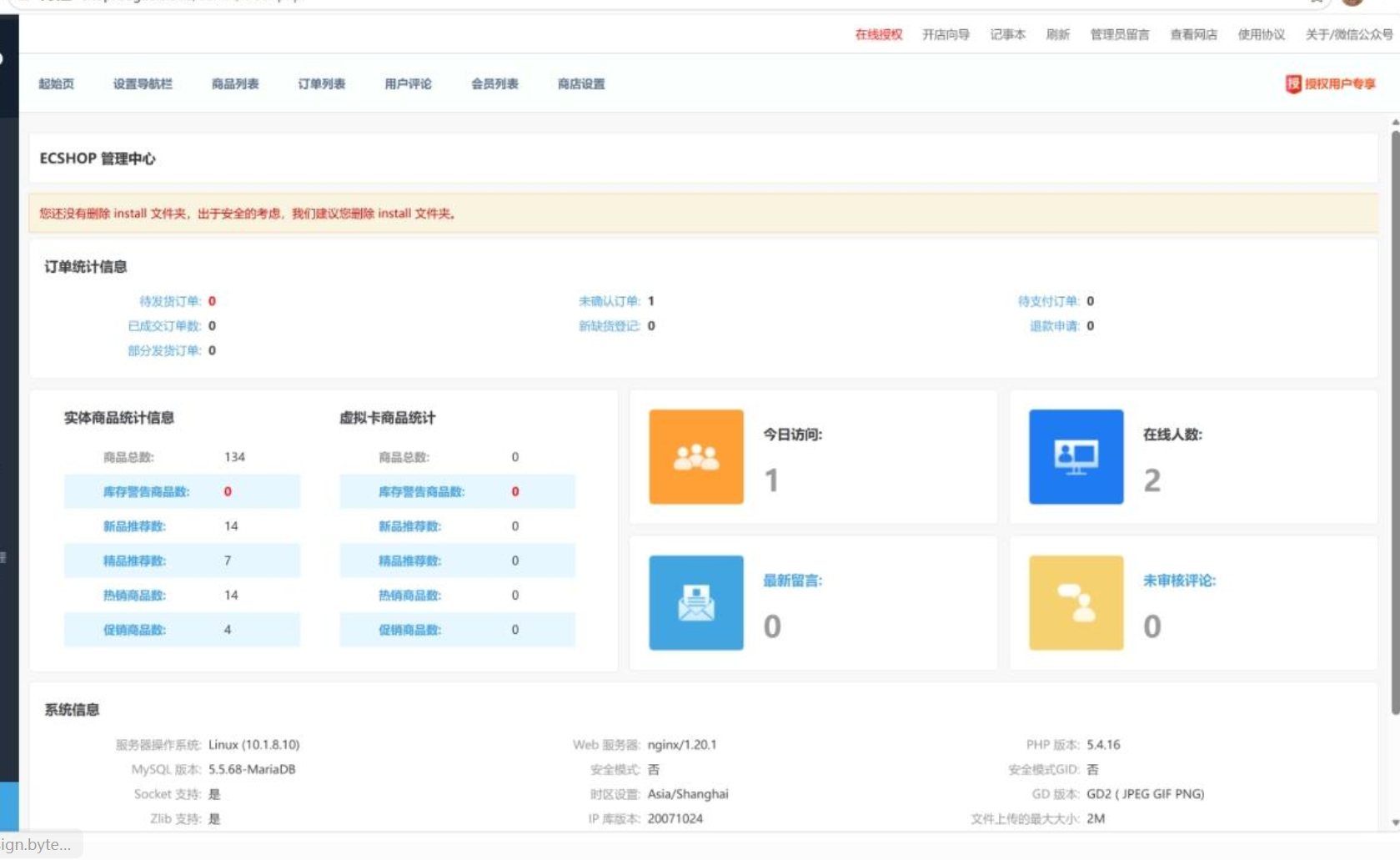Click the 系统信息 heading
Screen dimensions: 1400x860
coord(72,710)
